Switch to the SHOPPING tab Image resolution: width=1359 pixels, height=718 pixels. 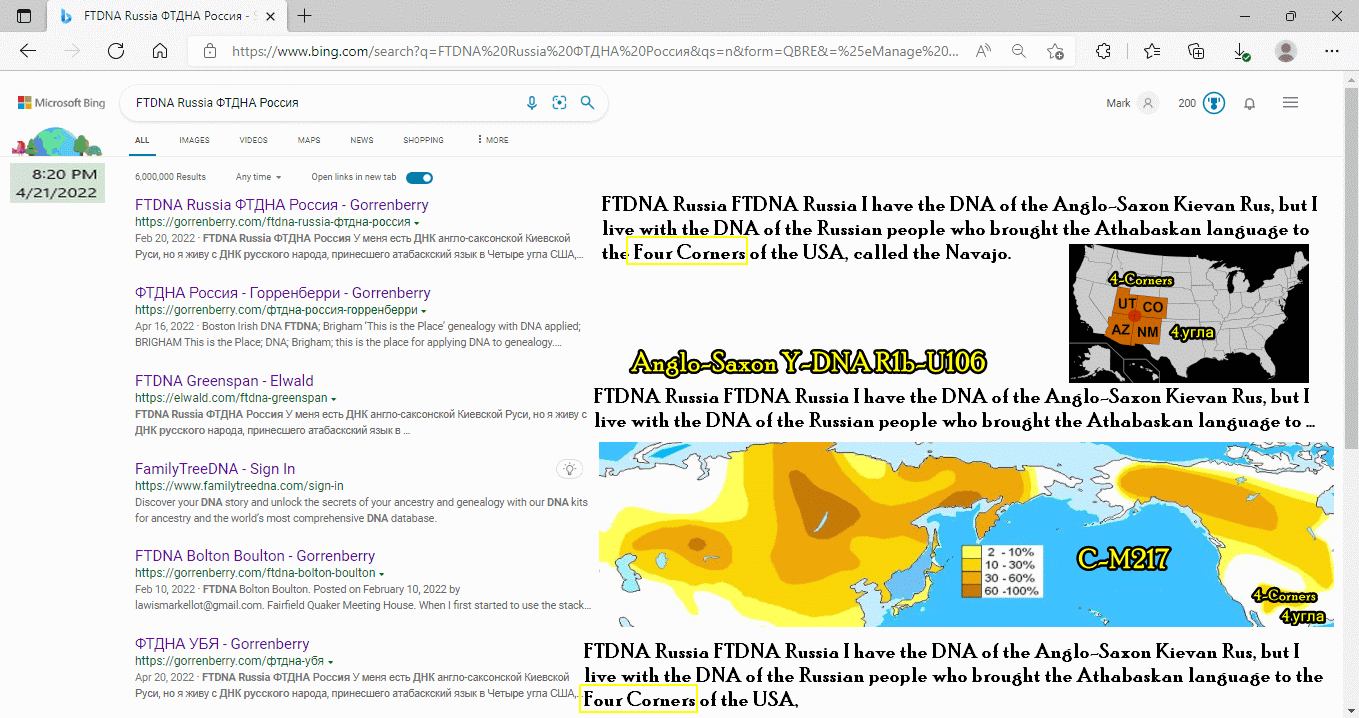[424, 140]
